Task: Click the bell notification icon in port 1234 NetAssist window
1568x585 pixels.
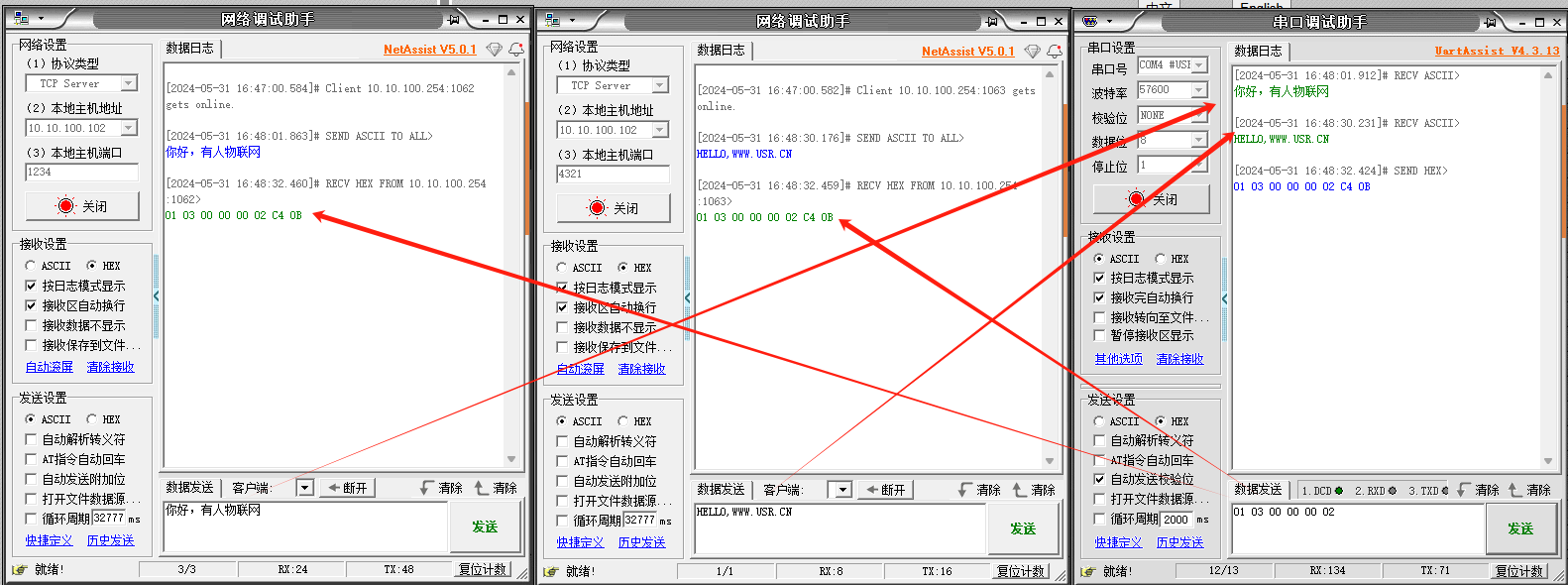Action: click(x=516, y=49)
